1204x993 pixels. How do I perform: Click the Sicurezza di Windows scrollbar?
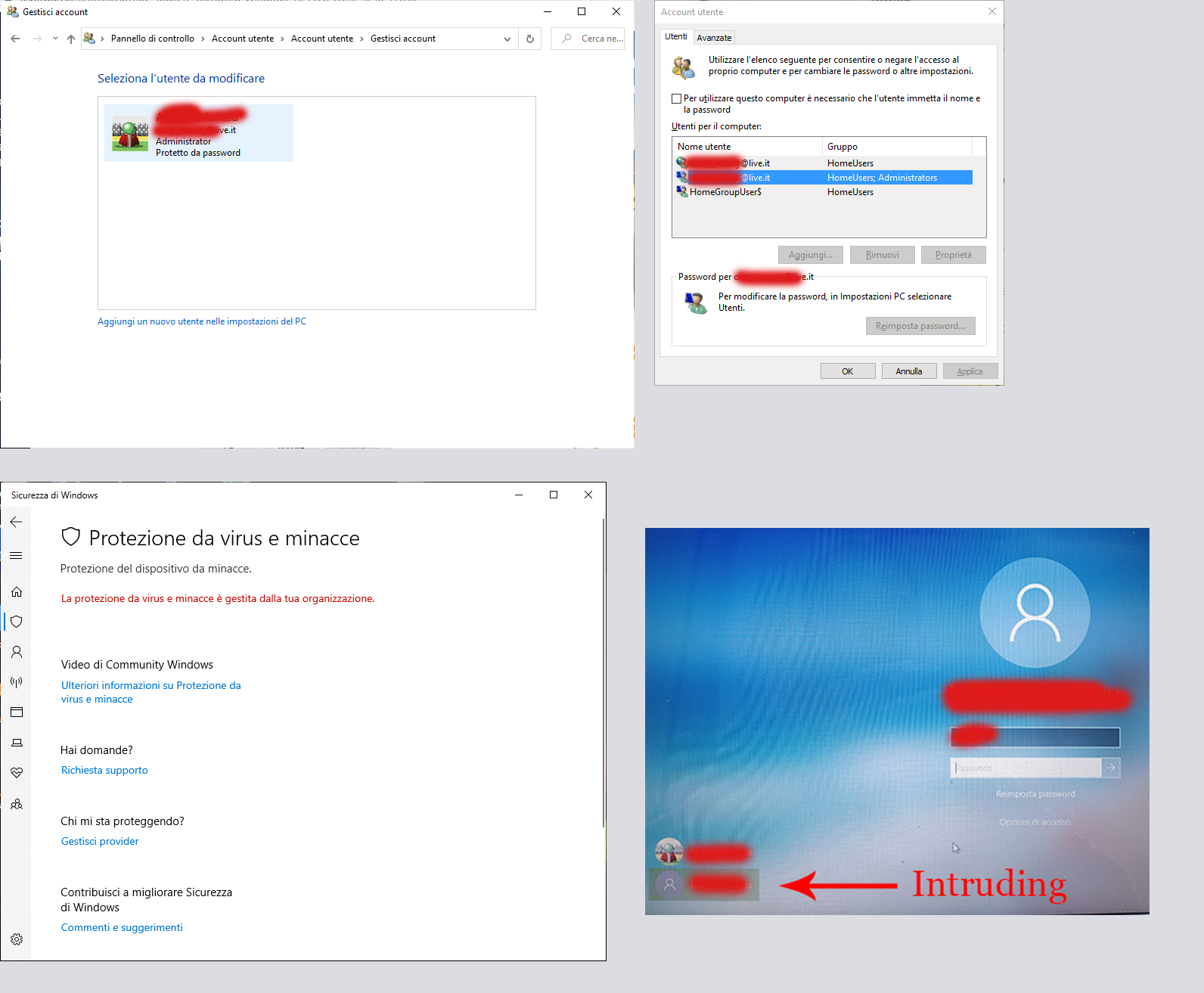click(x=604, y=672)
